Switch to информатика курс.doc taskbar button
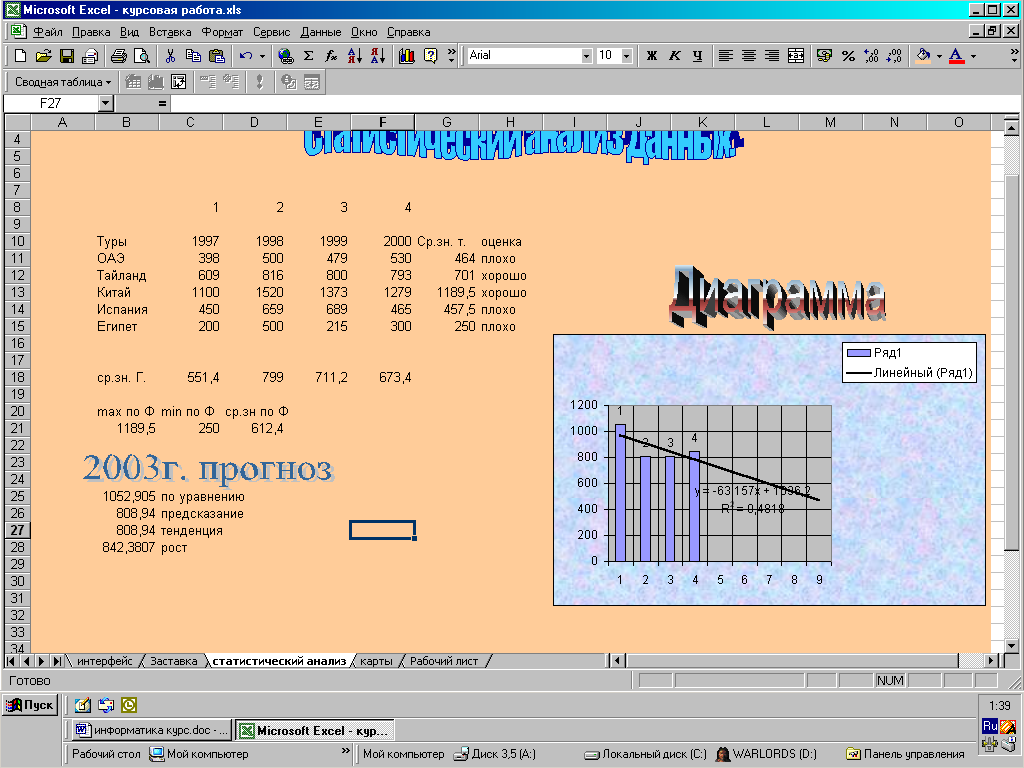Image resolution: width=1024 pixels, height=768 pixels. click(x=150, y=730)
